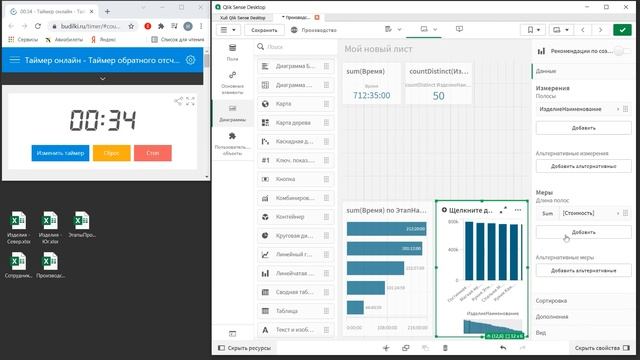This screenshot has width=640, height=360.
Task: Select the Кнопка chart item
Action: pos(296,179)
